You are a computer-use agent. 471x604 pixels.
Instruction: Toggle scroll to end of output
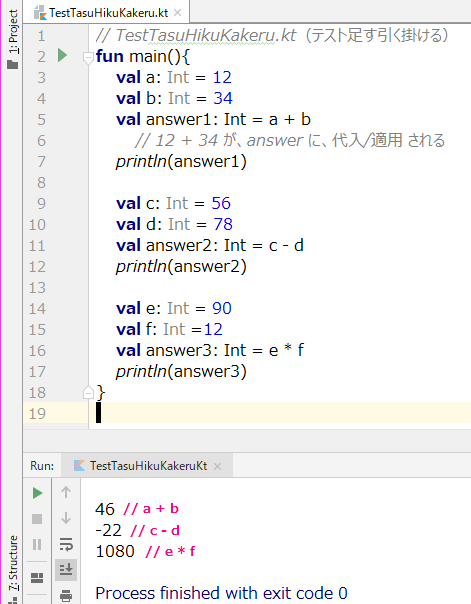(66, 570)
